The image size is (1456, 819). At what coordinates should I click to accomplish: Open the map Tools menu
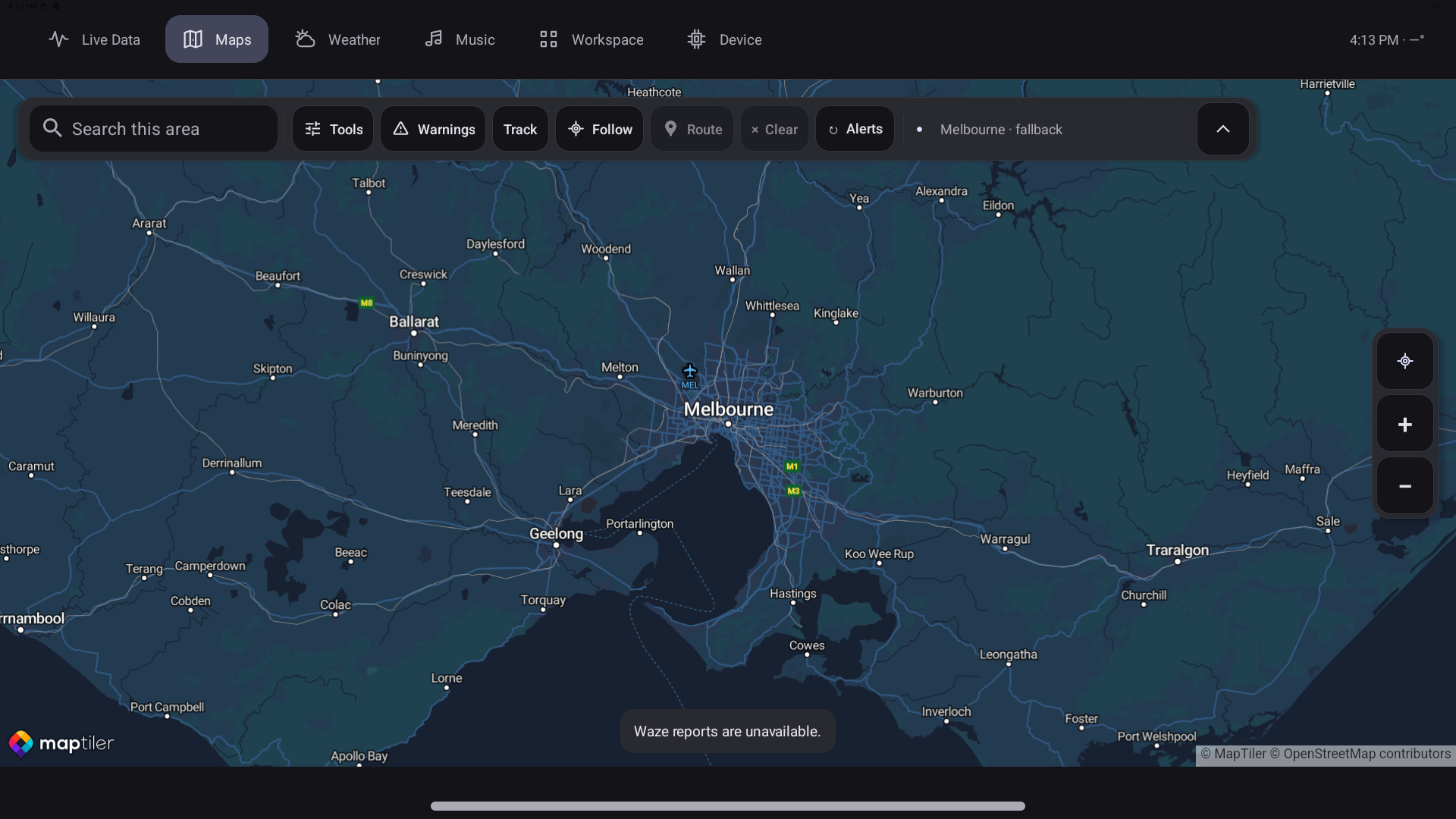333,129
